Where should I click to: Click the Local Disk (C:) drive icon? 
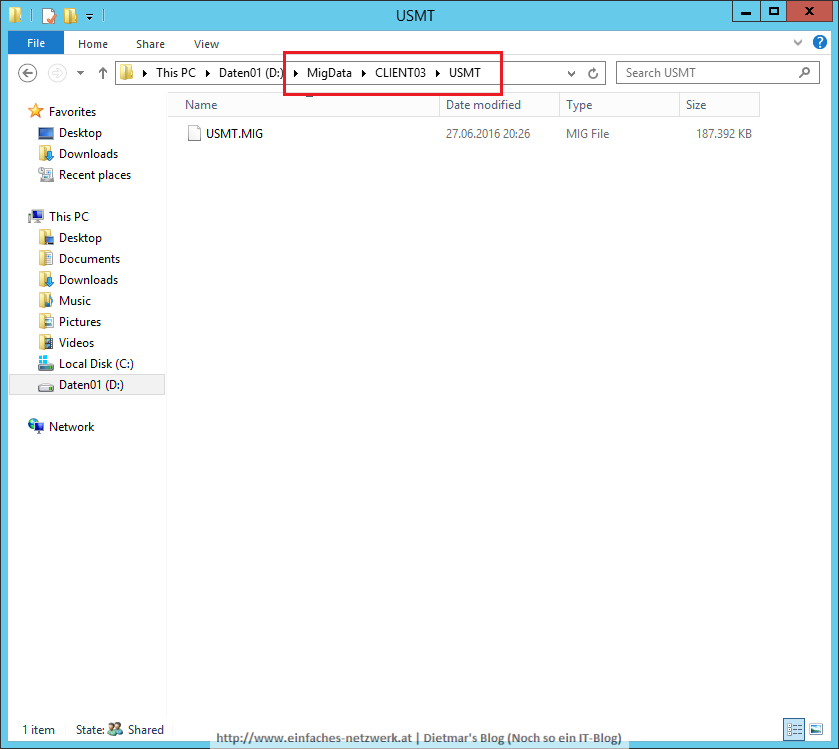click(x=46, y=363)
